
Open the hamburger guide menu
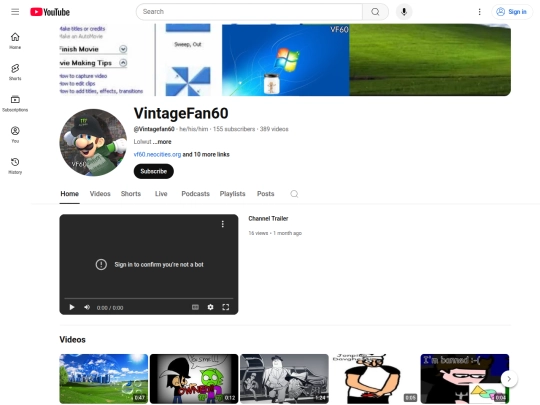pos(15,12)
